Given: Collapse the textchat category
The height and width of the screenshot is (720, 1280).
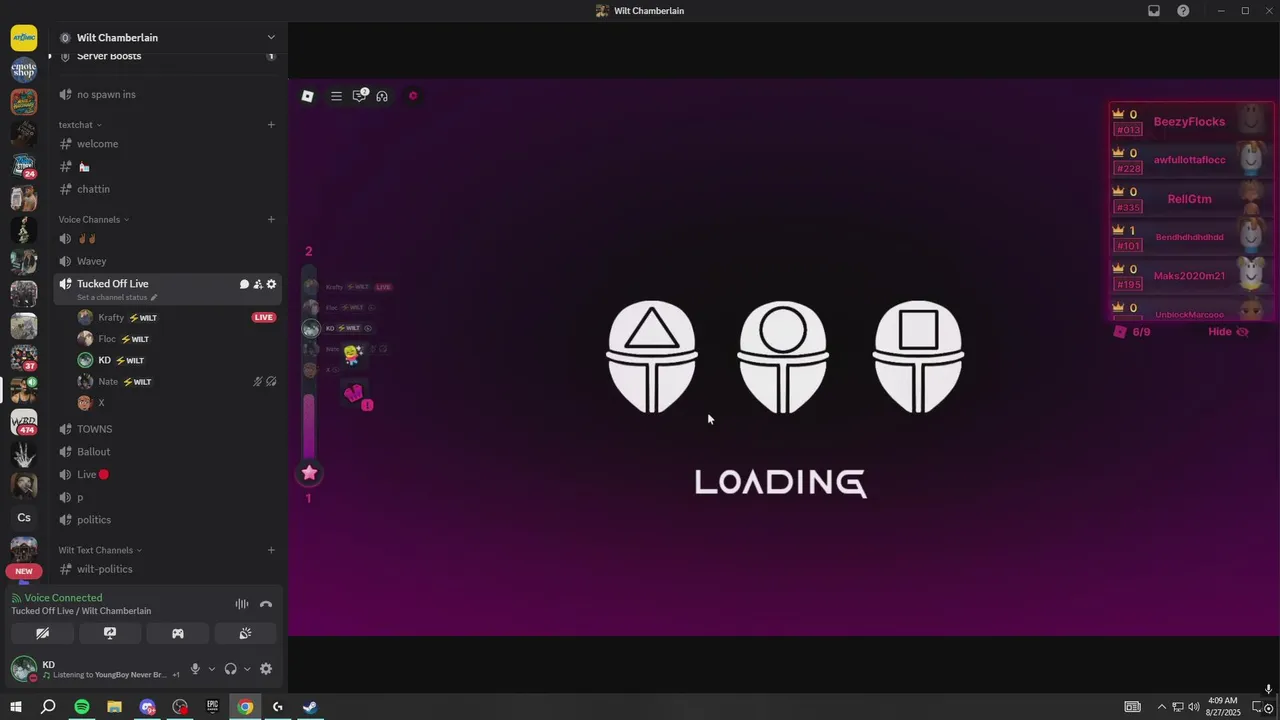Looking at the screenshot, I should point(80,125).
